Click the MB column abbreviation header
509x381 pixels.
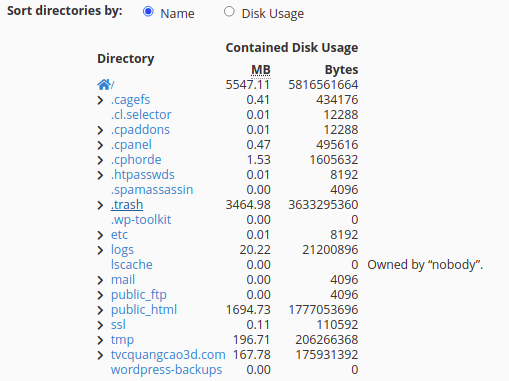click(x=261, y=70)
